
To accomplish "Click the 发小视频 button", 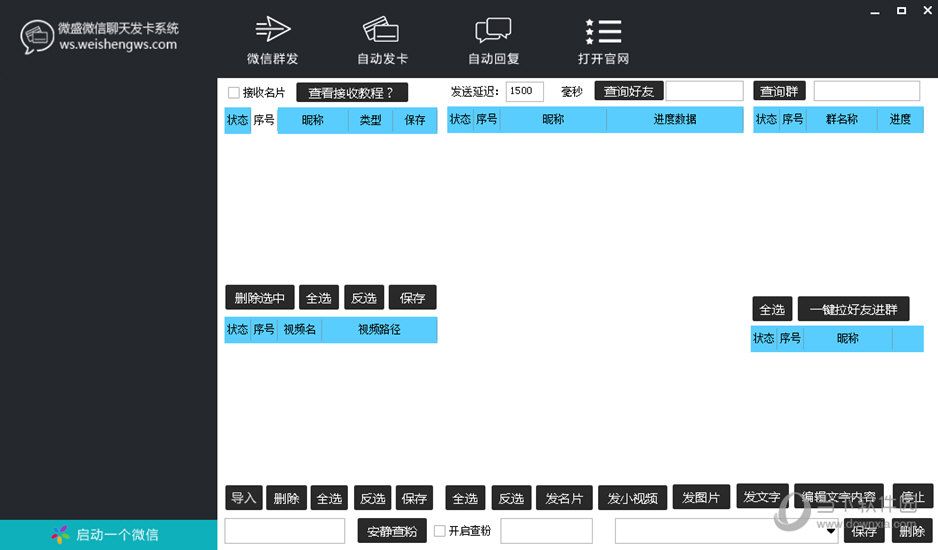I will (633, 498).
